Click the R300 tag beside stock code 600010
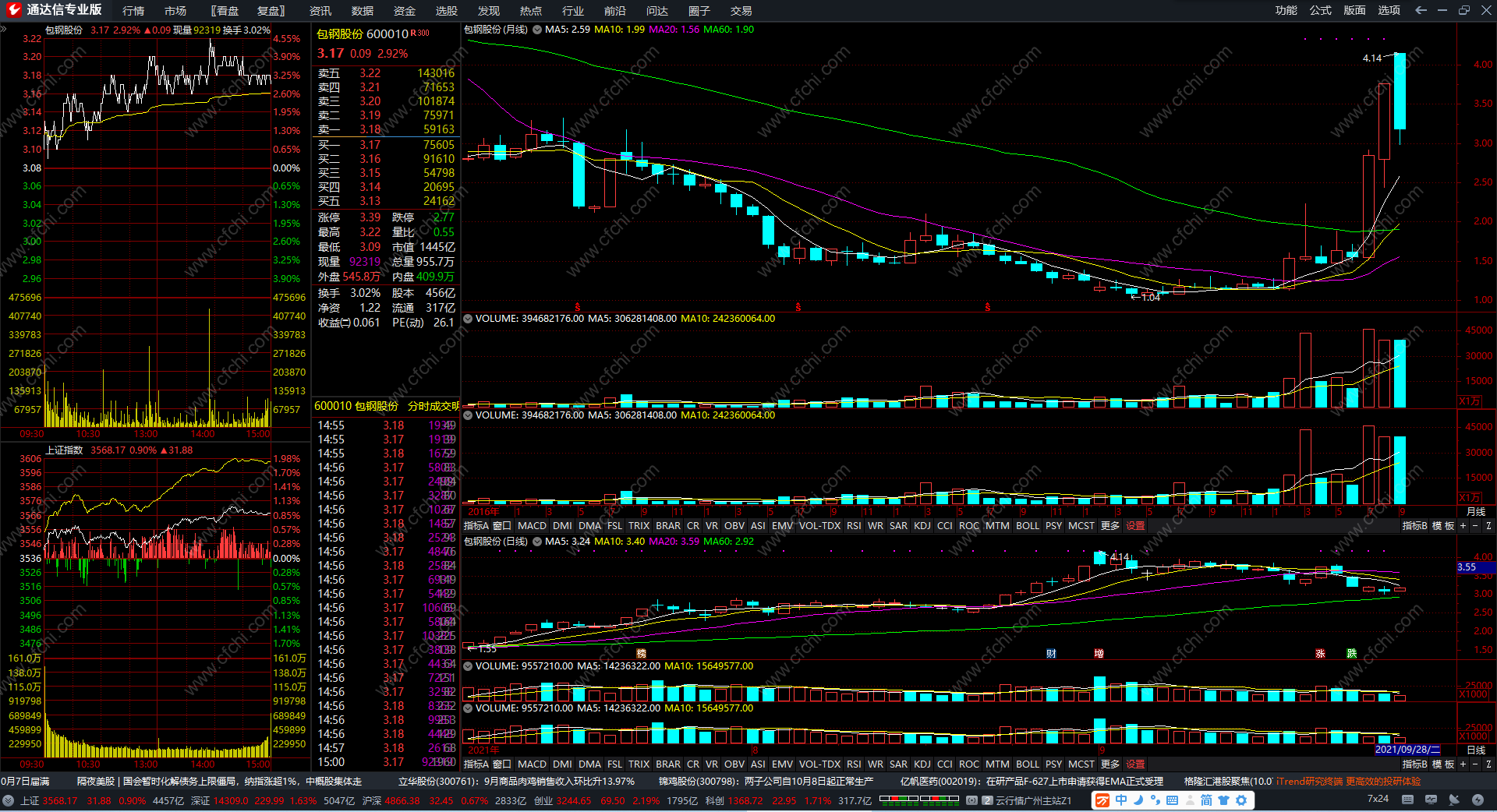This screenshot has width=1497, height=812. point(420,34)
